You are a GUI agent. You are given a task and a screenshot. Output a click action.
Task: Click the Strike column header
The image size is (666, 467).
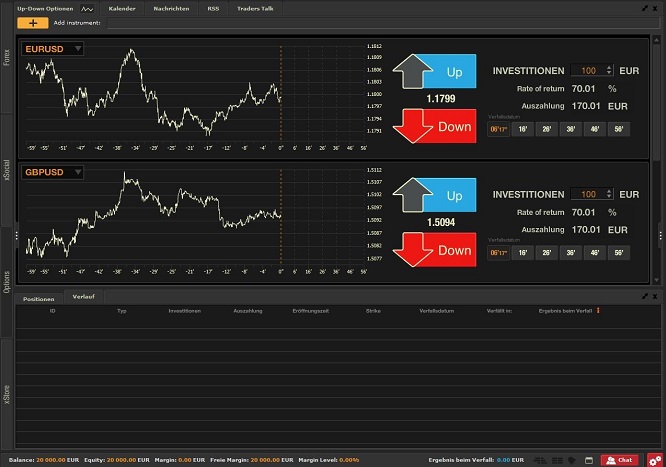[x=373, y=311]
